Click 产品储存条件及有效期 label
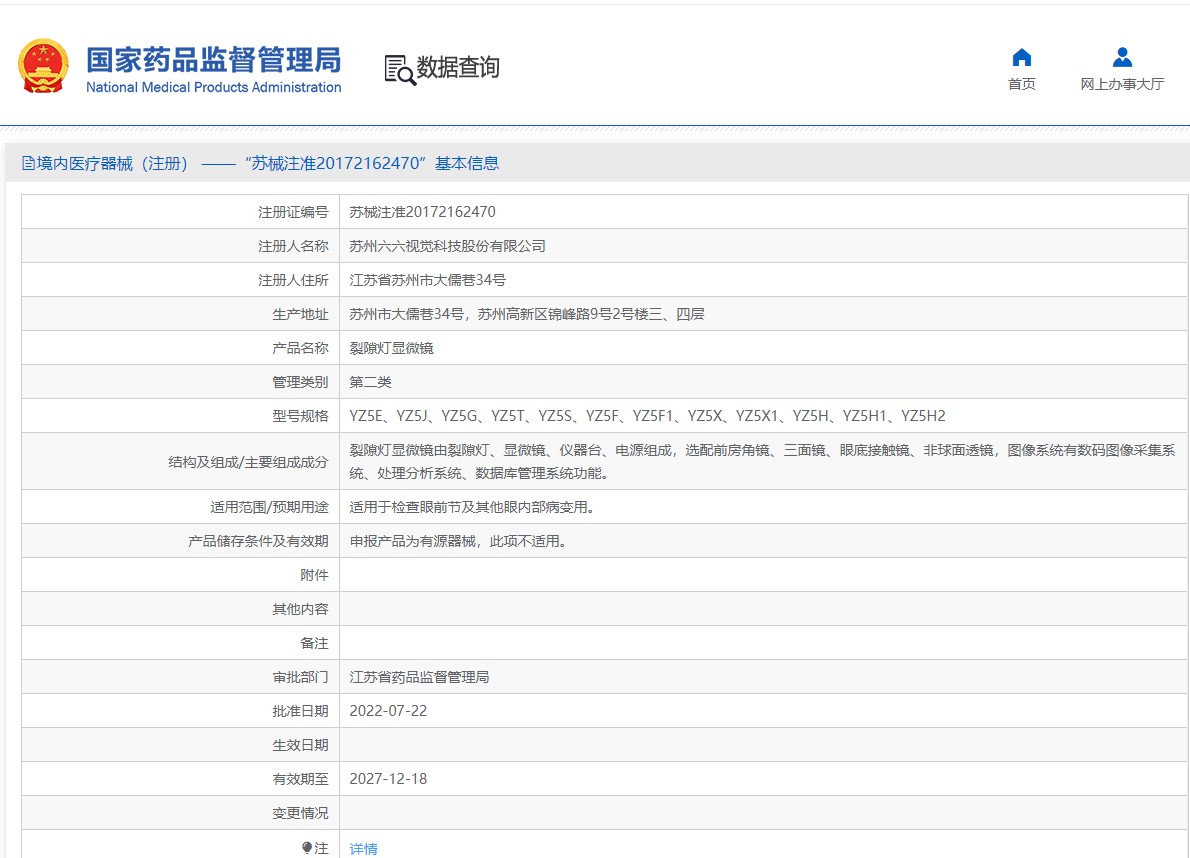This screenshot has width=1190, height=858. point(258,541)
